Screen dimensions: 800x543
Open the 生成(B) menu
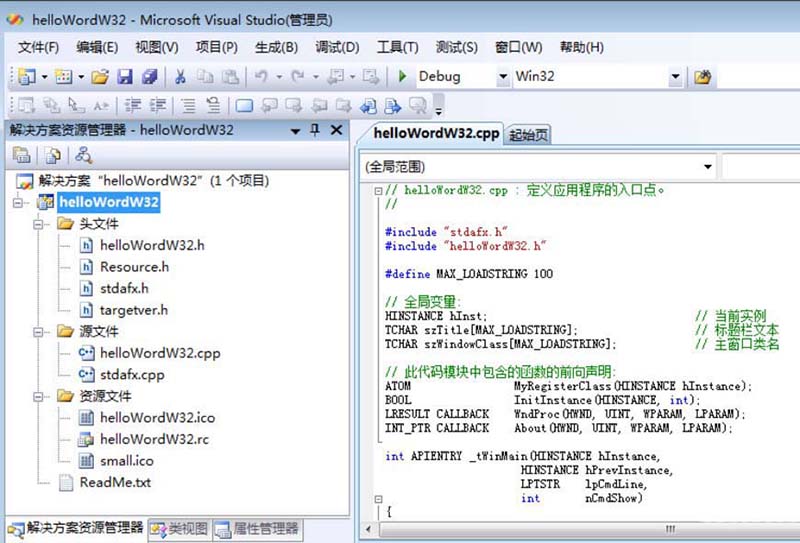pyautogui.click(x=276, y=47)
